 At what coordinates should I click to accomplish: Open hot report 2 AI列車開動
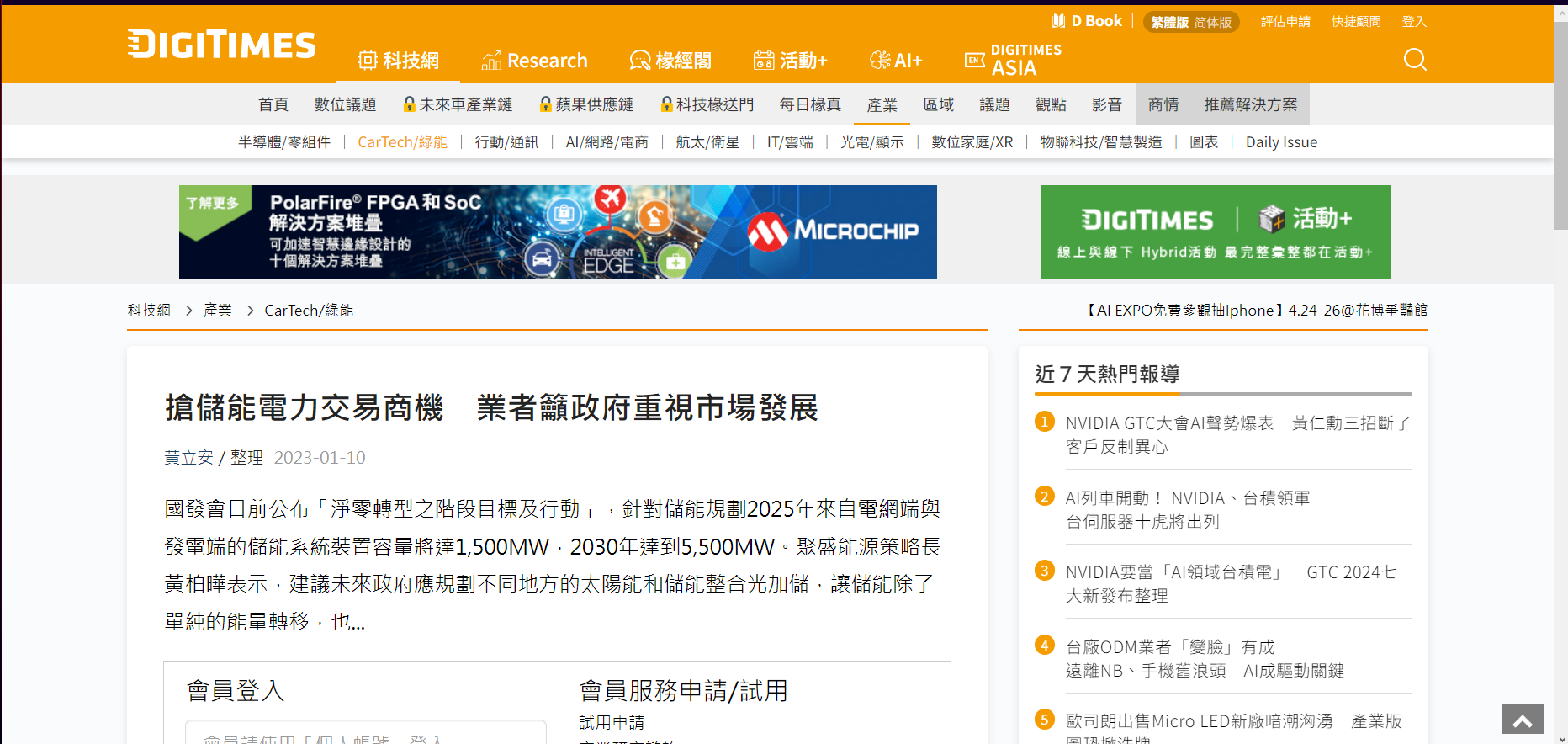click(x=1187, y=509)
